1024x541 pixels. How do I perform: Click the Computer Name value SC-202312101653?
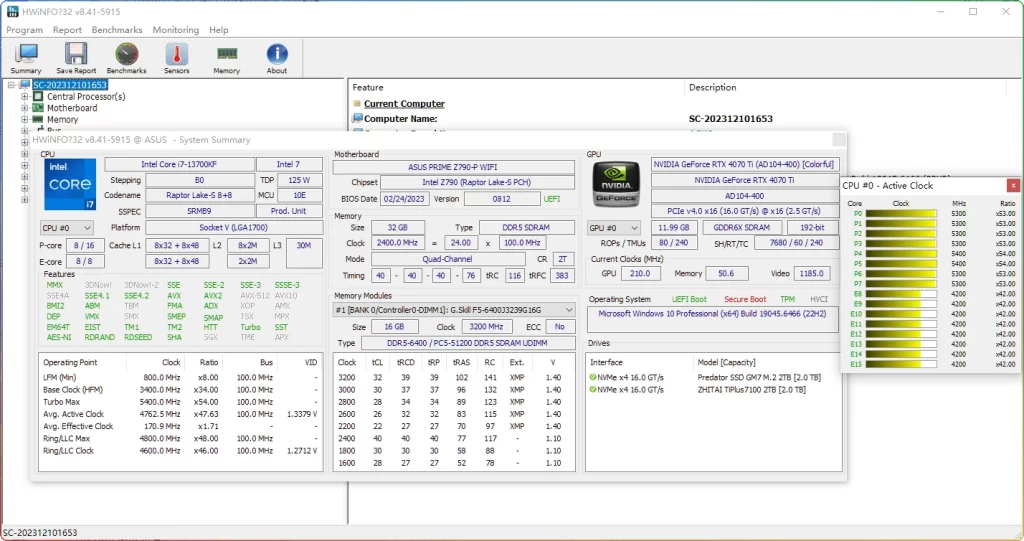point(731,118)
